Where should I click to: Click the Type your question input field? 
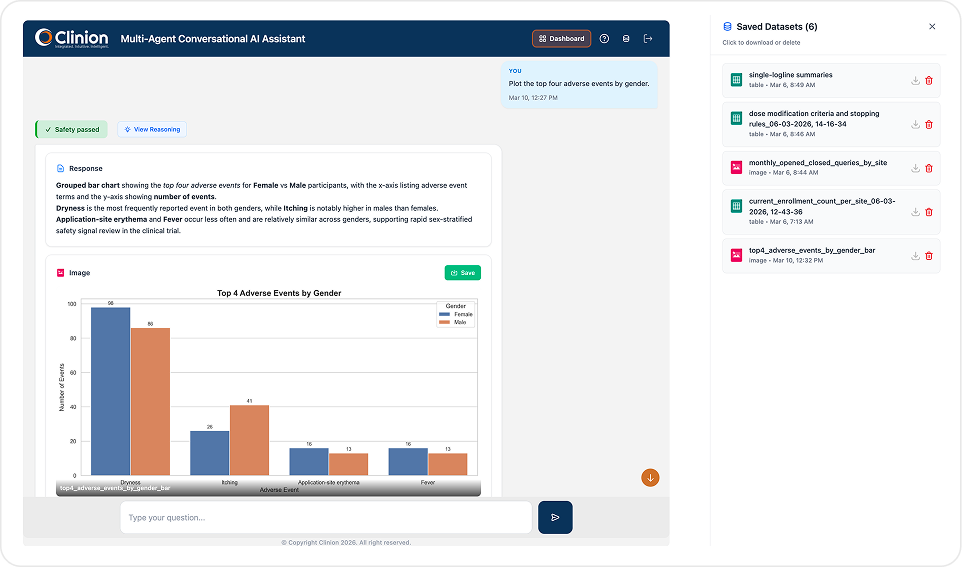click(x=326, y=517)
